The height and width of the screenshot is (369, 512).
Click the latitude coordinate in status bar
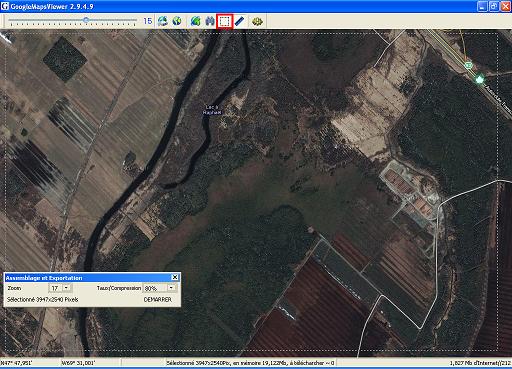coord(17,363)
